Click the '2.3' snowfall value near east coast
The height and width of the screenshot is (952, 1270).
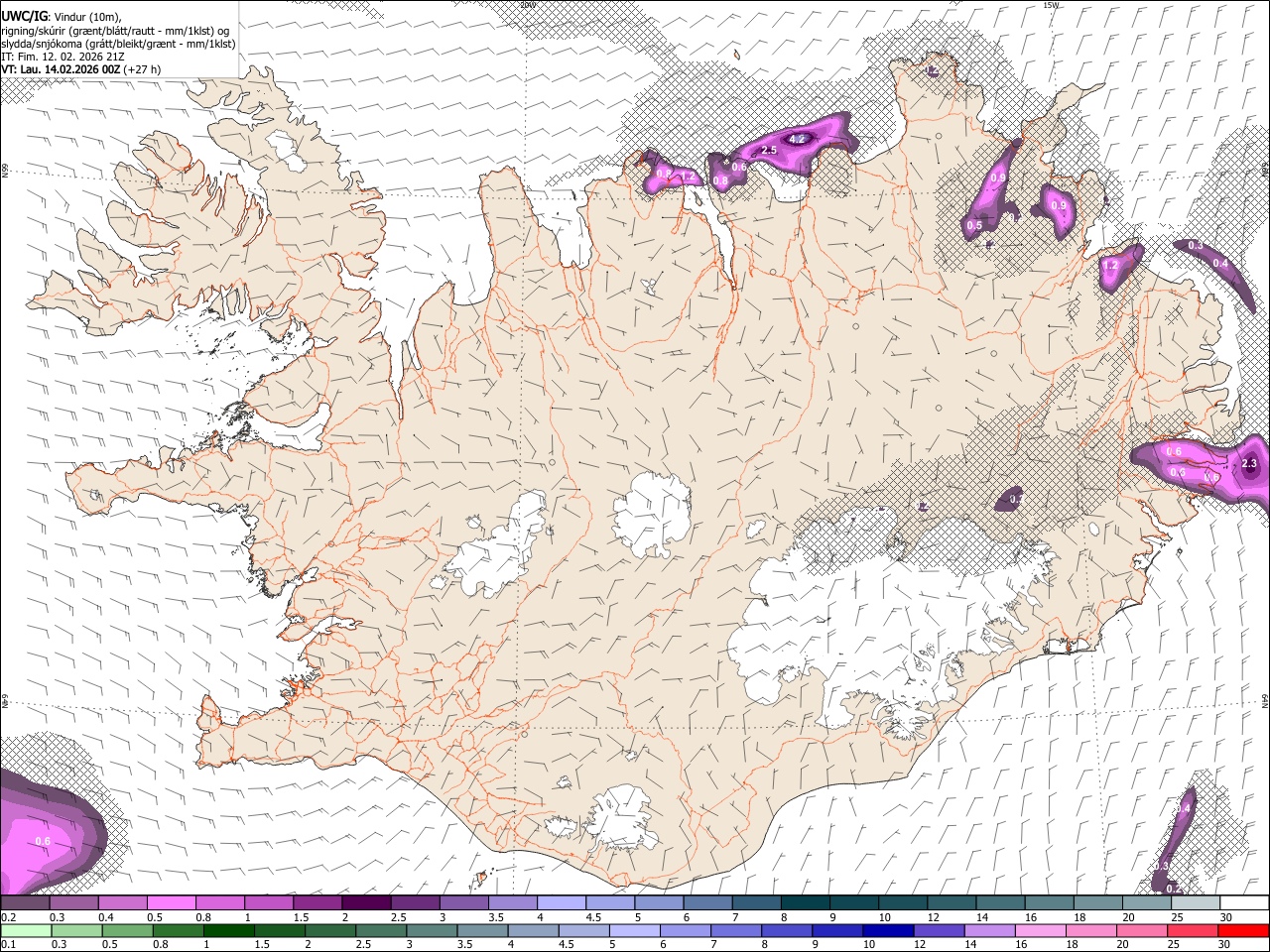pos(1249,463)
